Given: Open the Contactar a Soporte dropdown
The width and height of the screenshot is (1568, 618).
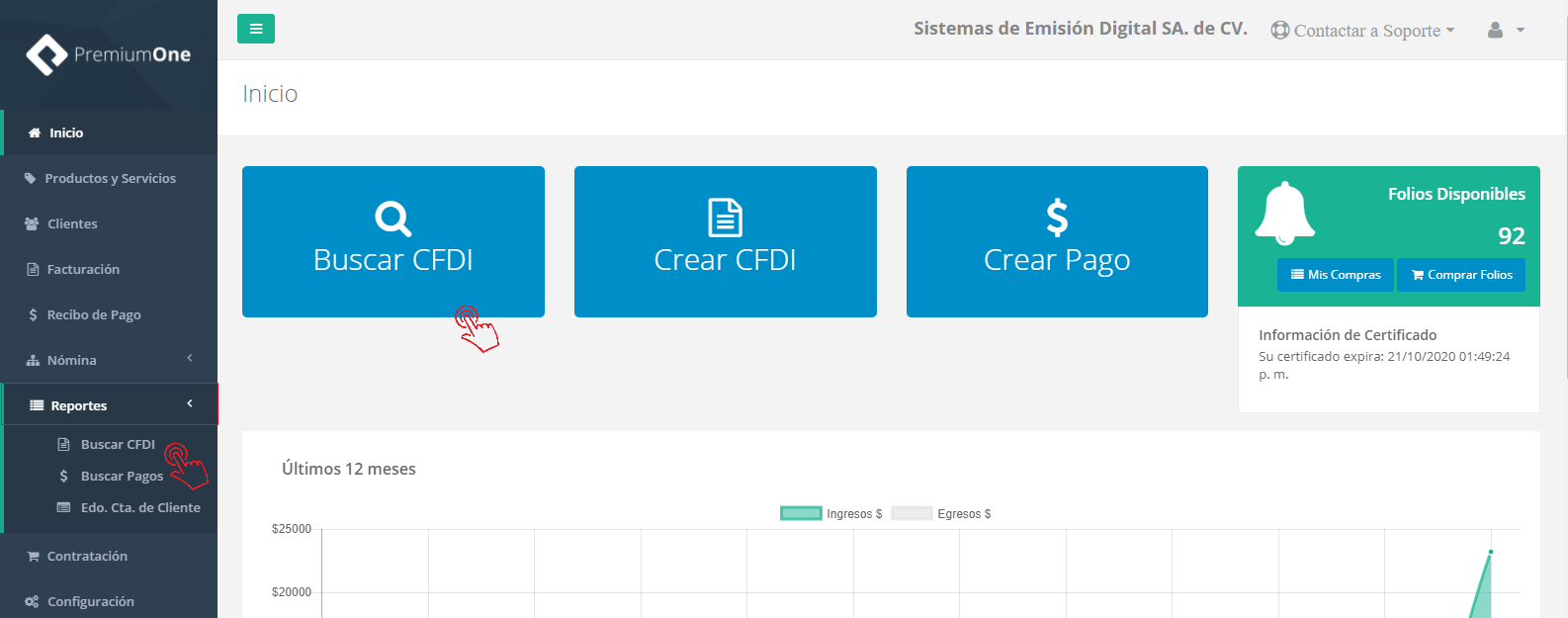Looking at the screenshot, I should 1362,31.
